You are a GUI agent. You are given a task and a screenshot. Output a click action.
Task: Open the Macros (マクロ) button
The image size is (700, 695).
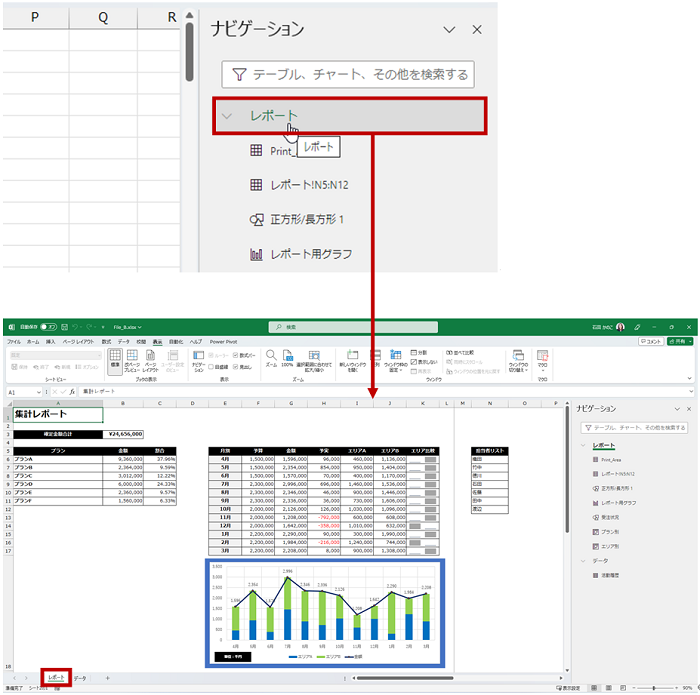(543, 358)
